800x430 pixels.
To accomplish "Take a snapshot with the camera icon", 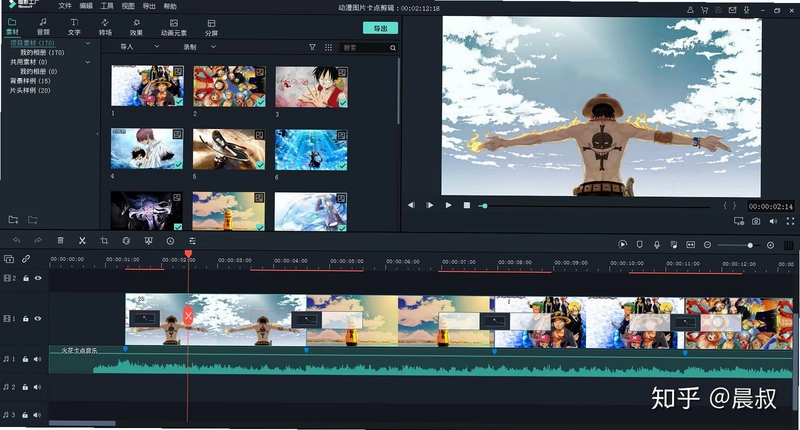I will pos(756,221).
